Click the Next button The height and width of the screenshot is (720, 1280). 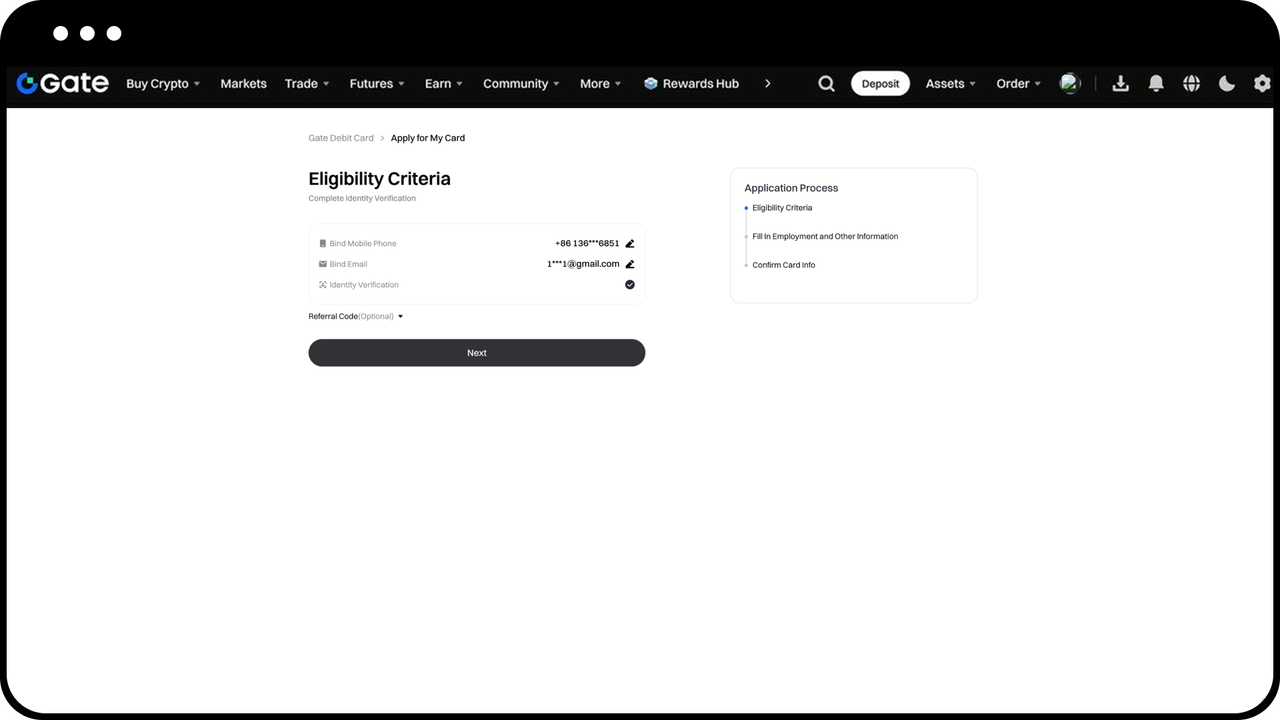(x=477, y=353)
